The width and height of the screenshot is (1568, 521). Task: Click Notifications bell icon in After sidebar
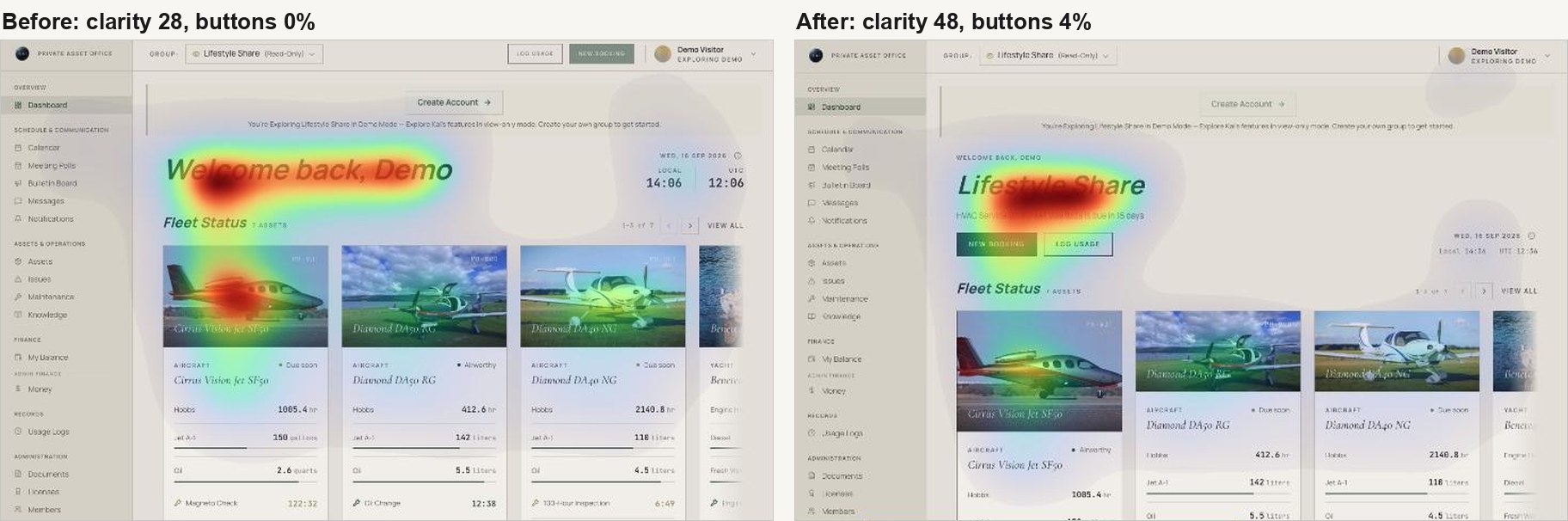click(812, 220)
